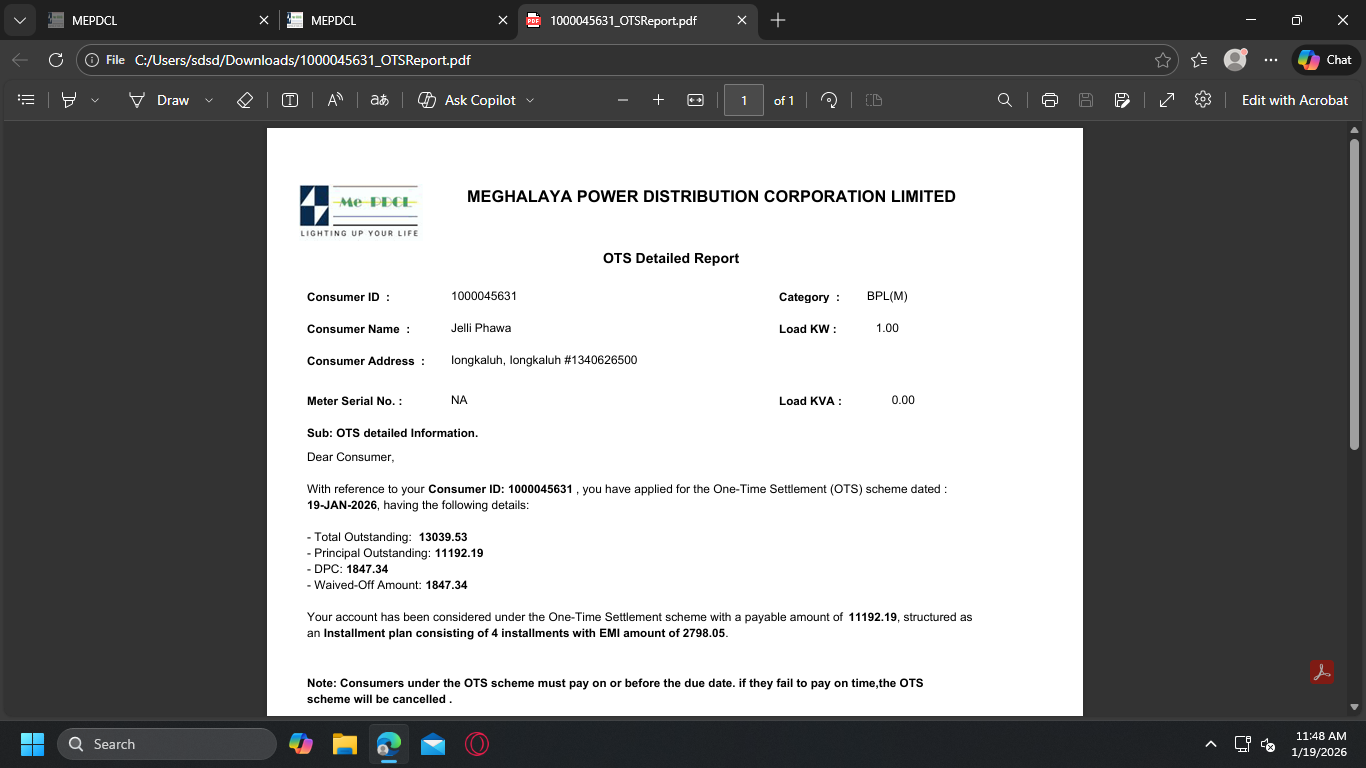
Task: Open File Explorer from the taskbar
Action: pos(345,744)
